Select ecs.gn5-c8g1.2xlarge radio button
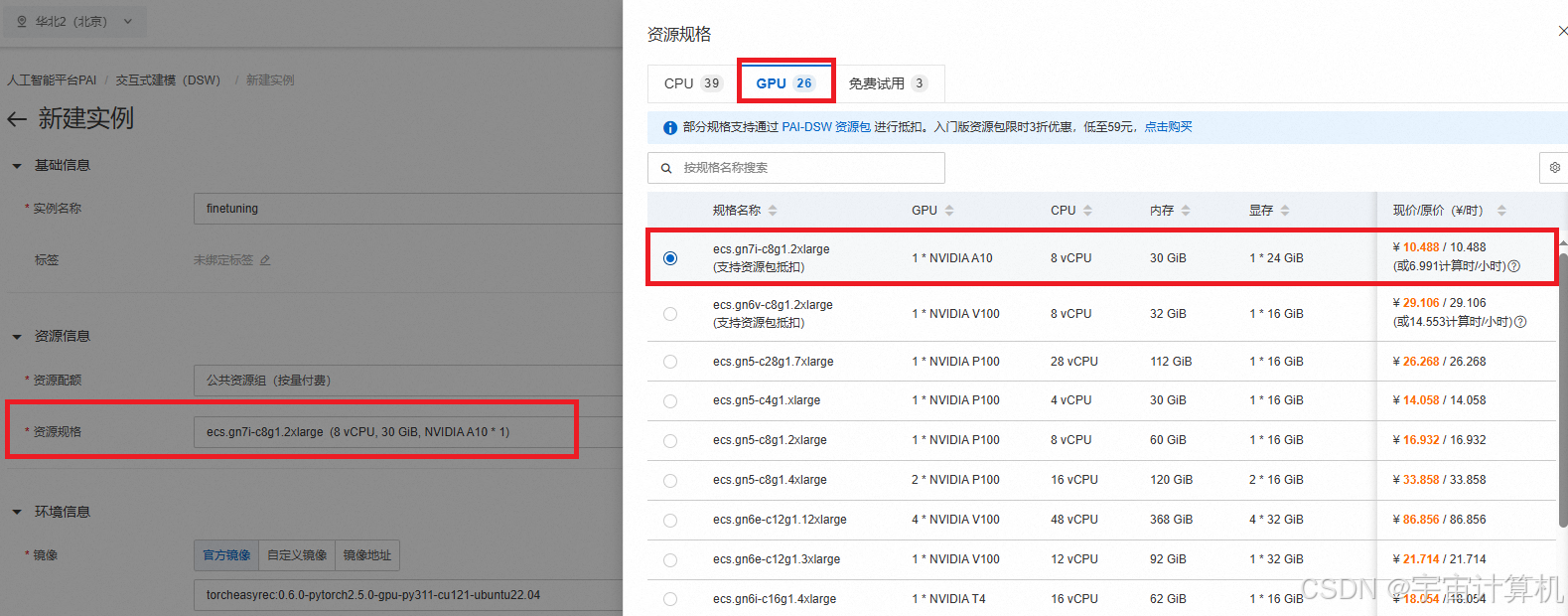 670,441
